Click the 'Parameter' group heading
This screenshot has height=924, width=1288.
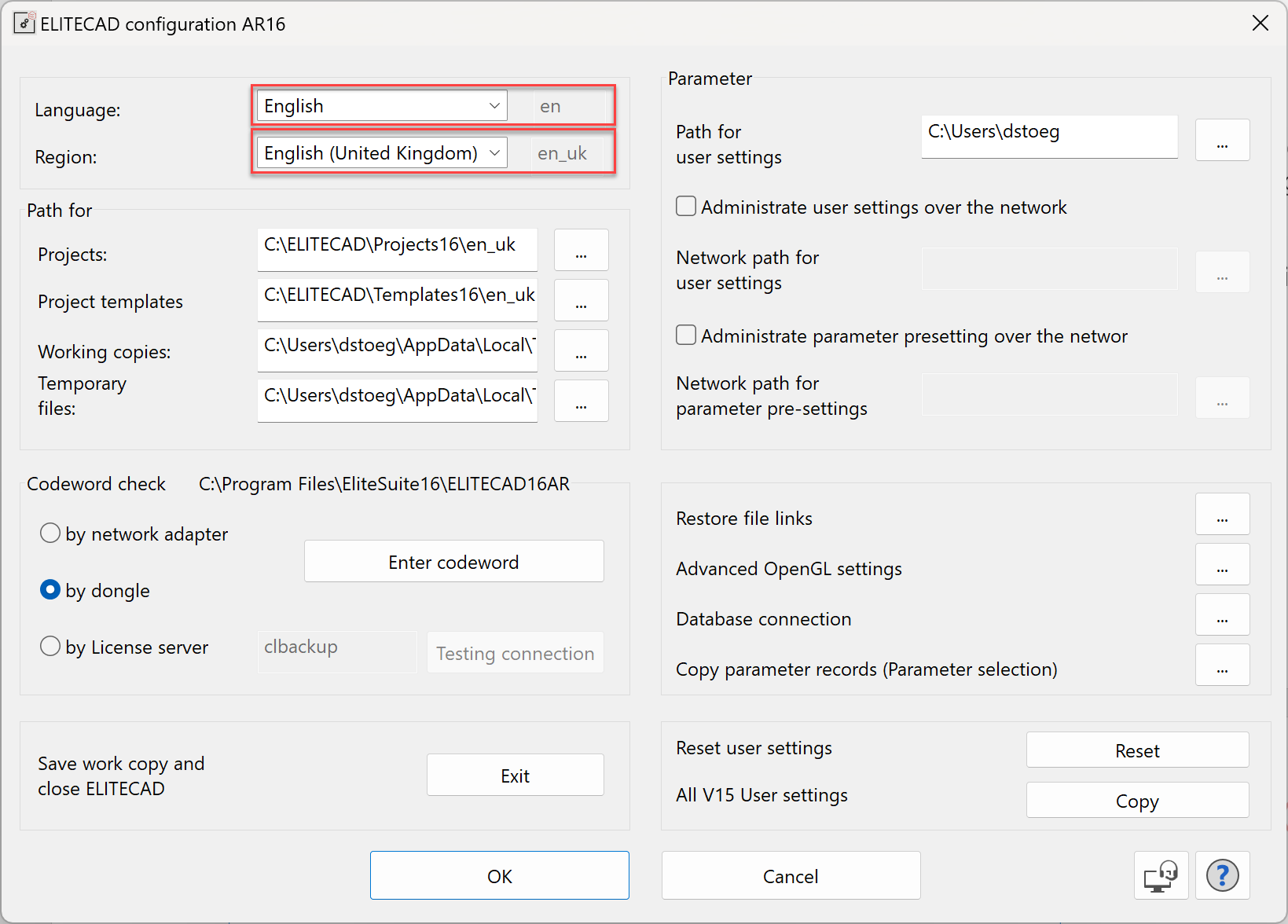[710, 78]
